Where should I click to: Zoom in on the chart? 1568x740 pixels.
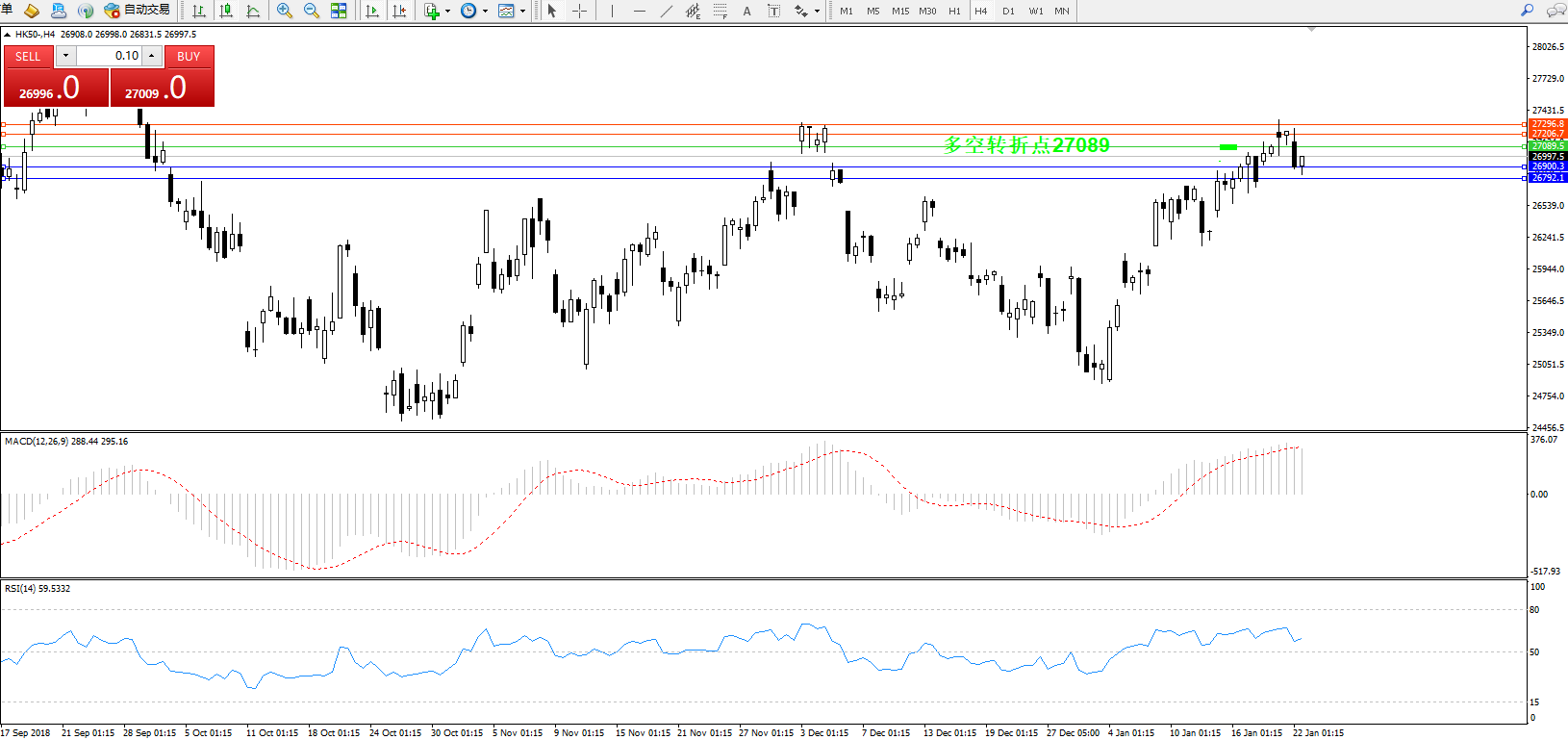(x=285, y=11)
